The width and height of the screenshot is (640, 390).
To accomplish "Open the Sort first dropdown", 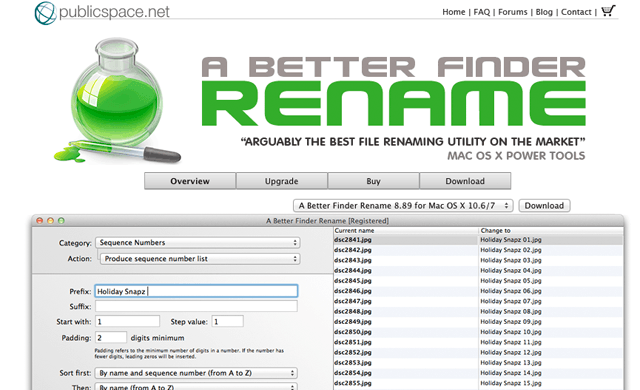I will (x=196, y=373).
